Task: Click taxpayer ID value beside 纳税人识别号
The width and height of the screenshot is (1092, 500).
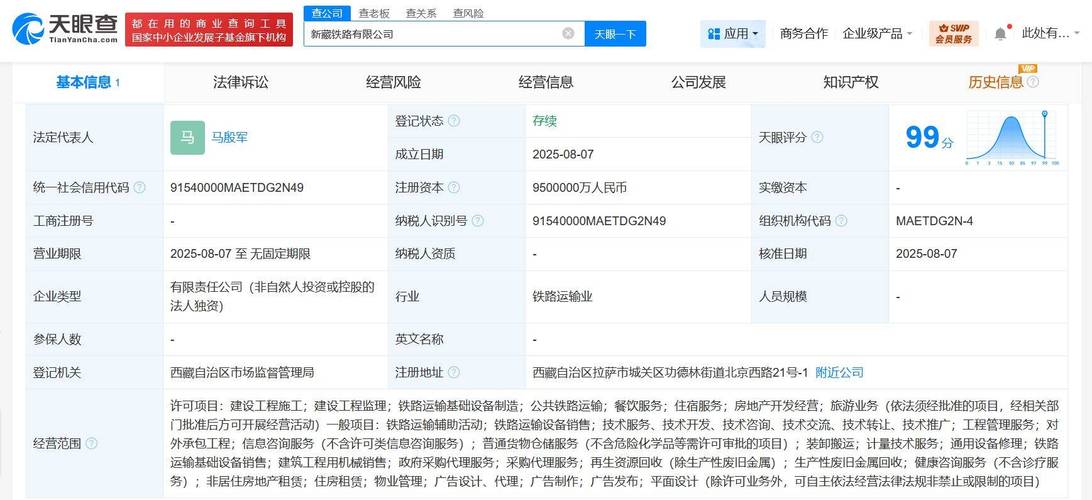Action: (x=600, y=221)
